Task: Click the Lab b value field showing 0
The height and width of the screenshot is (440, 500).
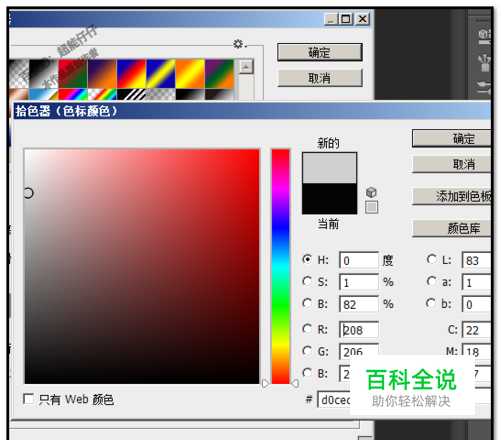Action: (476, 304)
